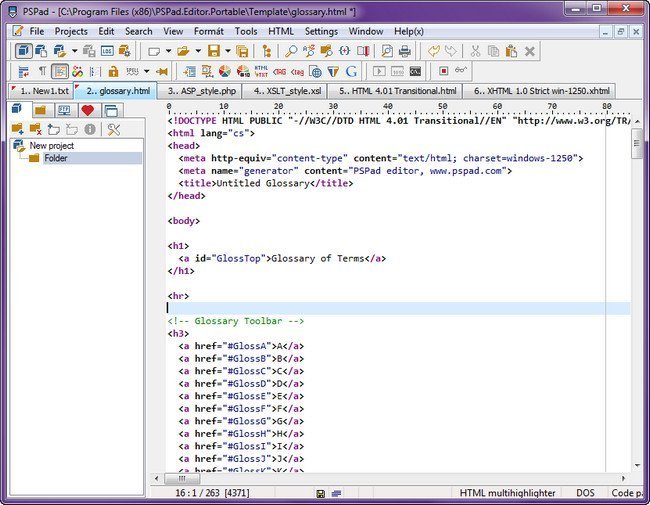
Task: Click the Save file floppy icon
Action: click(x=213, y=51)
